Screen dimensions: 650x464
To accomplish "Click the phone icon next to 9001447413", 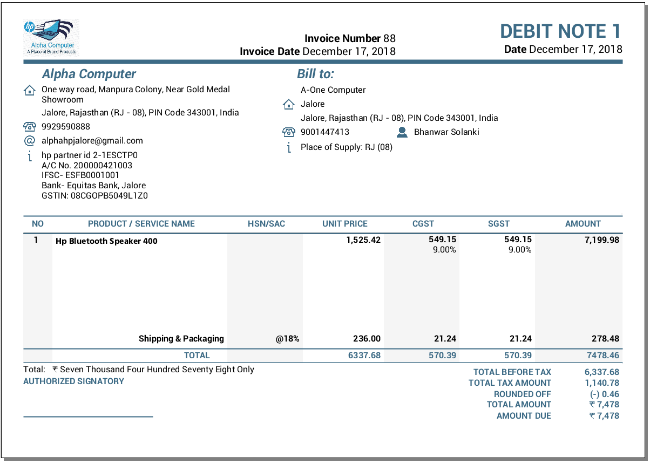I will (288, 132).
